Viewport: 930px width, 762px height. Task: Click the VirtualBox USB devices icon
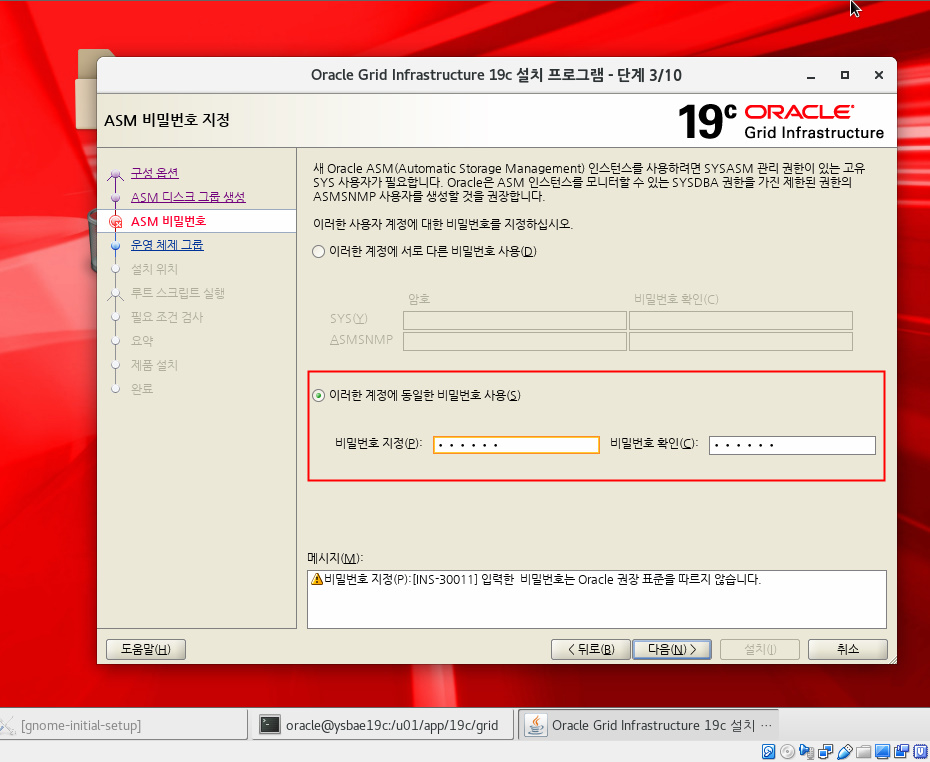[x=845, y=751]
